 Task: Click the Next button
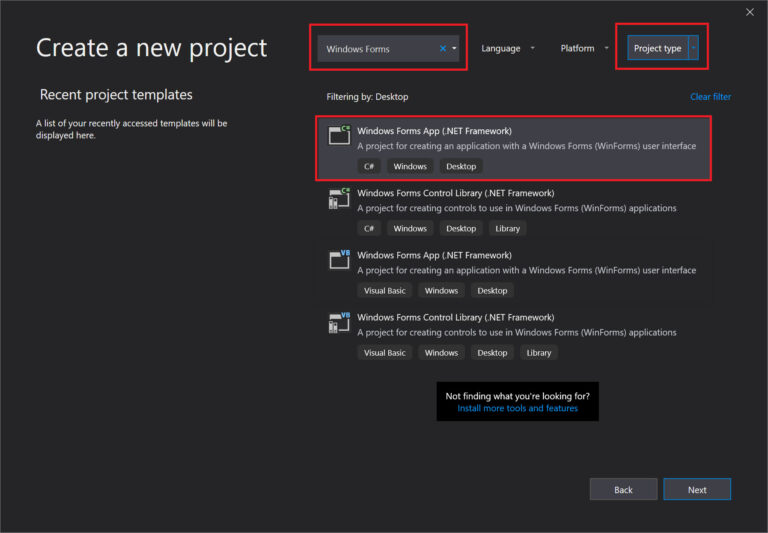[x=697, y=489]
